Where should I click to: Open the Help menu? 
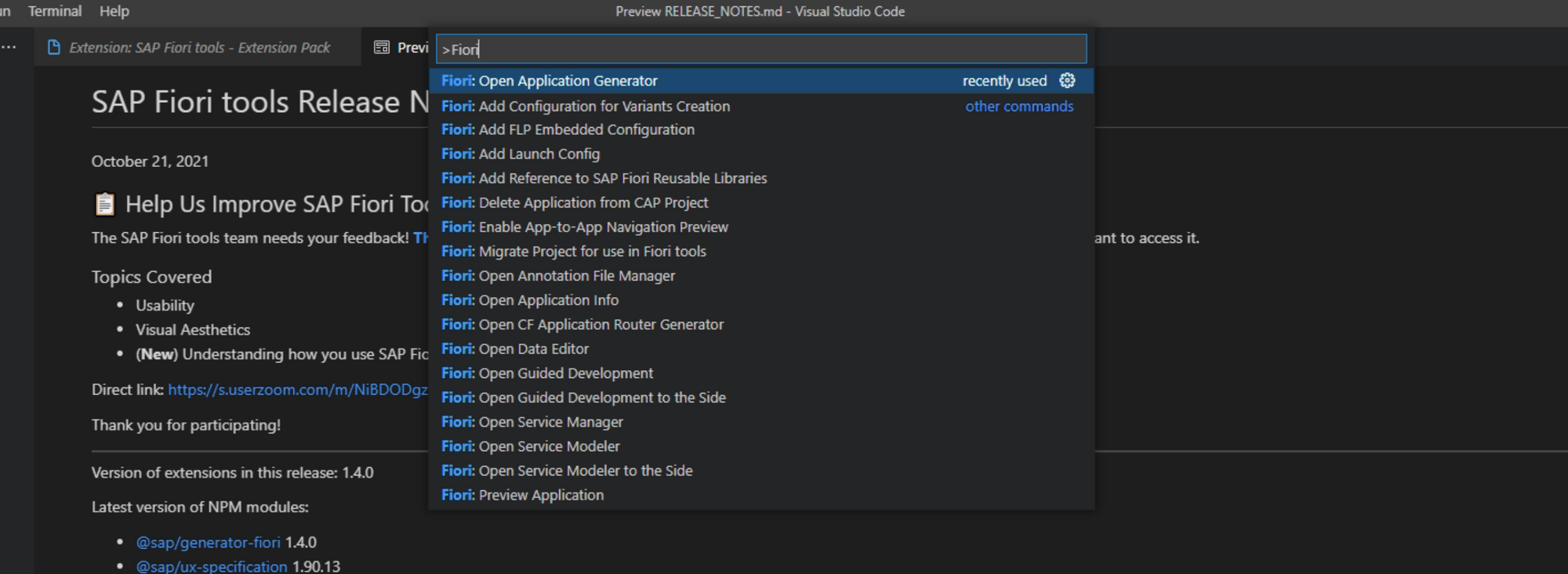click(x=114, y=11)
